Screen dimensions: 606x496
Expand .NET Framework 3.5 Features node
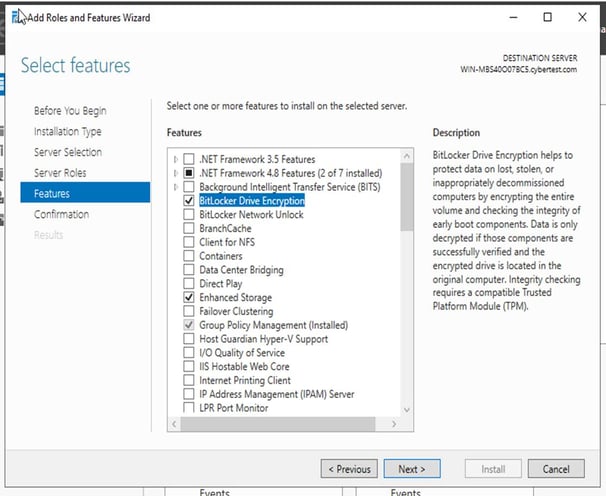tap(176, 159)
